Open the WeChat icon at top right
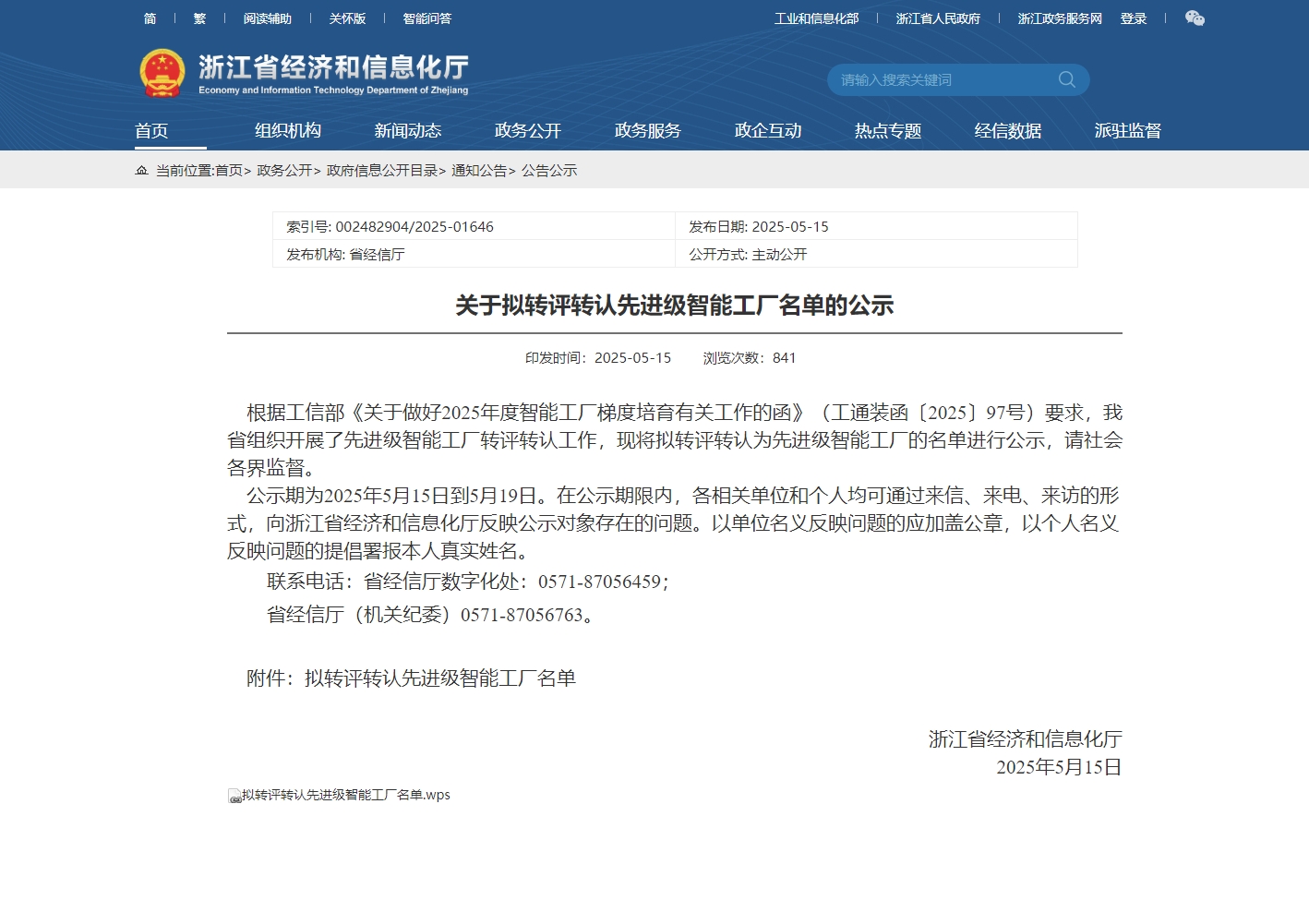 pos(1195,18)
